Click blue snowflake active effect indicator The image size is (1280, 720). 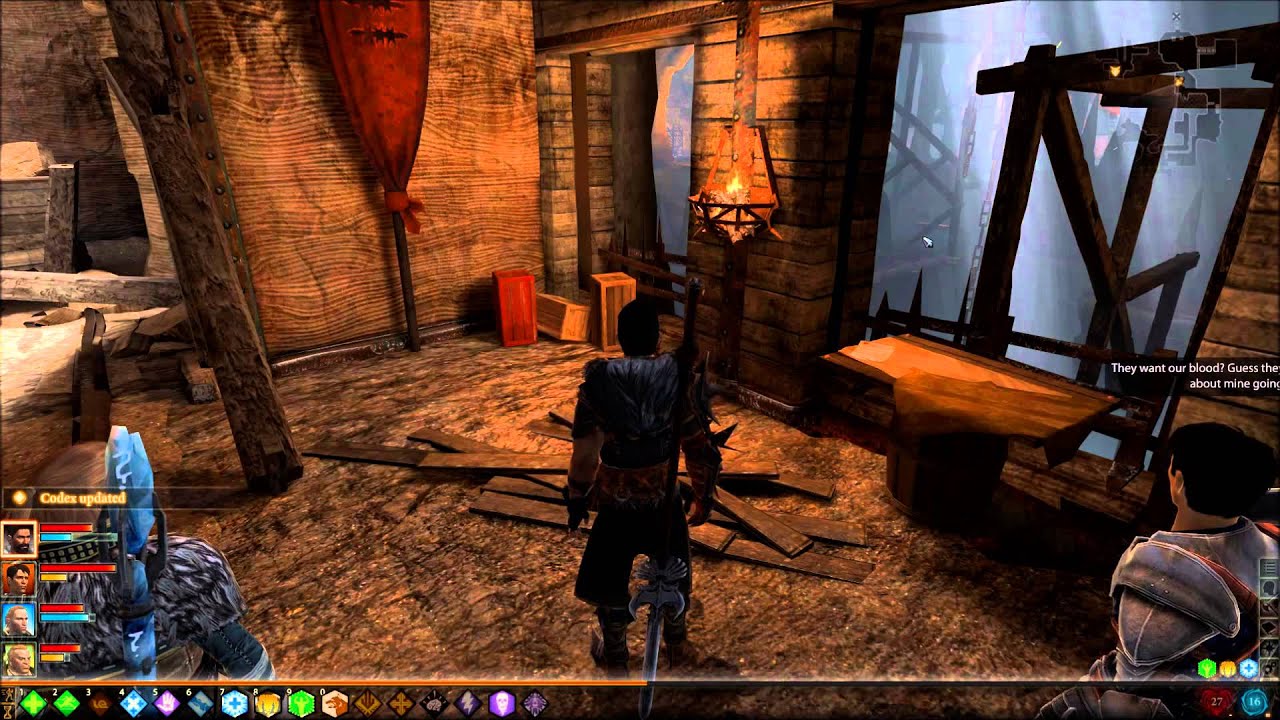(x=1249, y=669)
